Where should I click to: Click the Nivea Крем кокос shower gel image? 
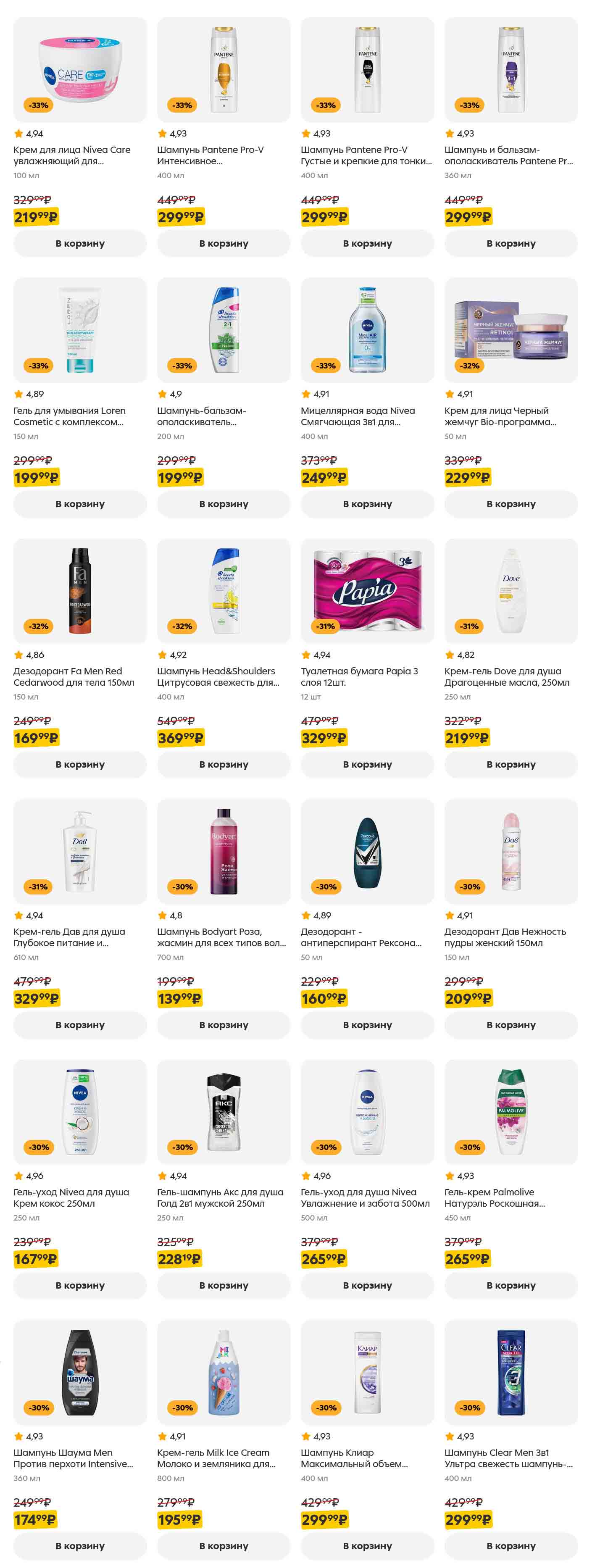click(80, 1111)
